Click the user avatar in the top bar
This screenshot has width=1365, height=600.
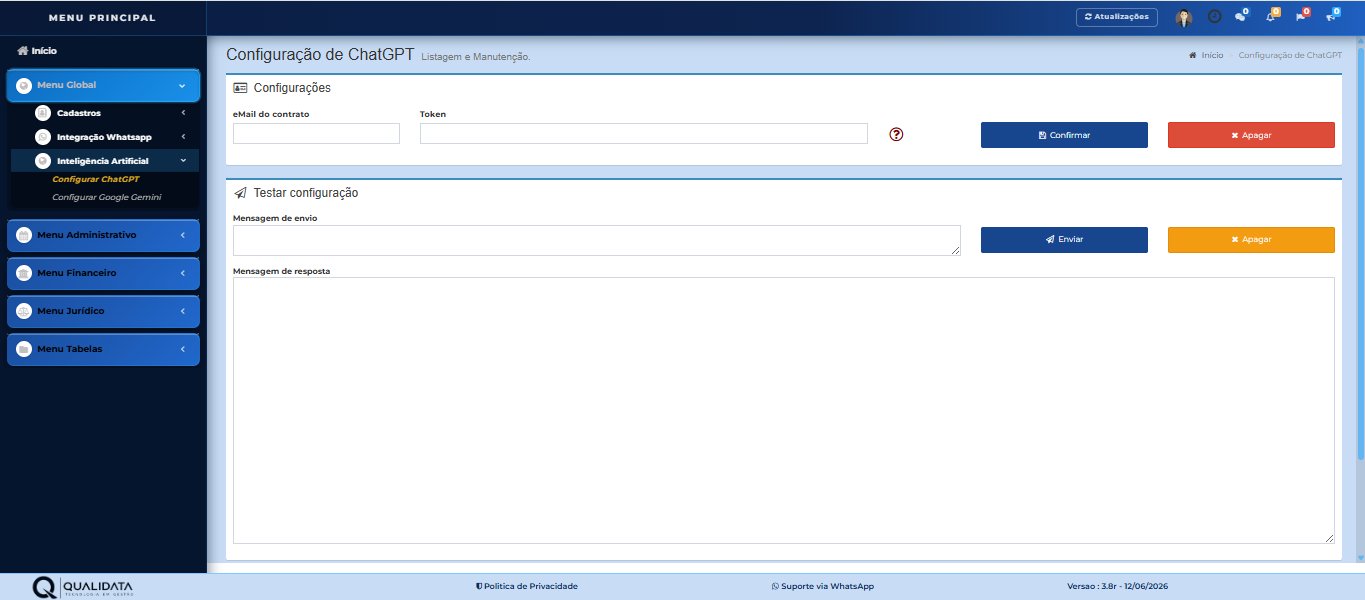point(1184,17)
